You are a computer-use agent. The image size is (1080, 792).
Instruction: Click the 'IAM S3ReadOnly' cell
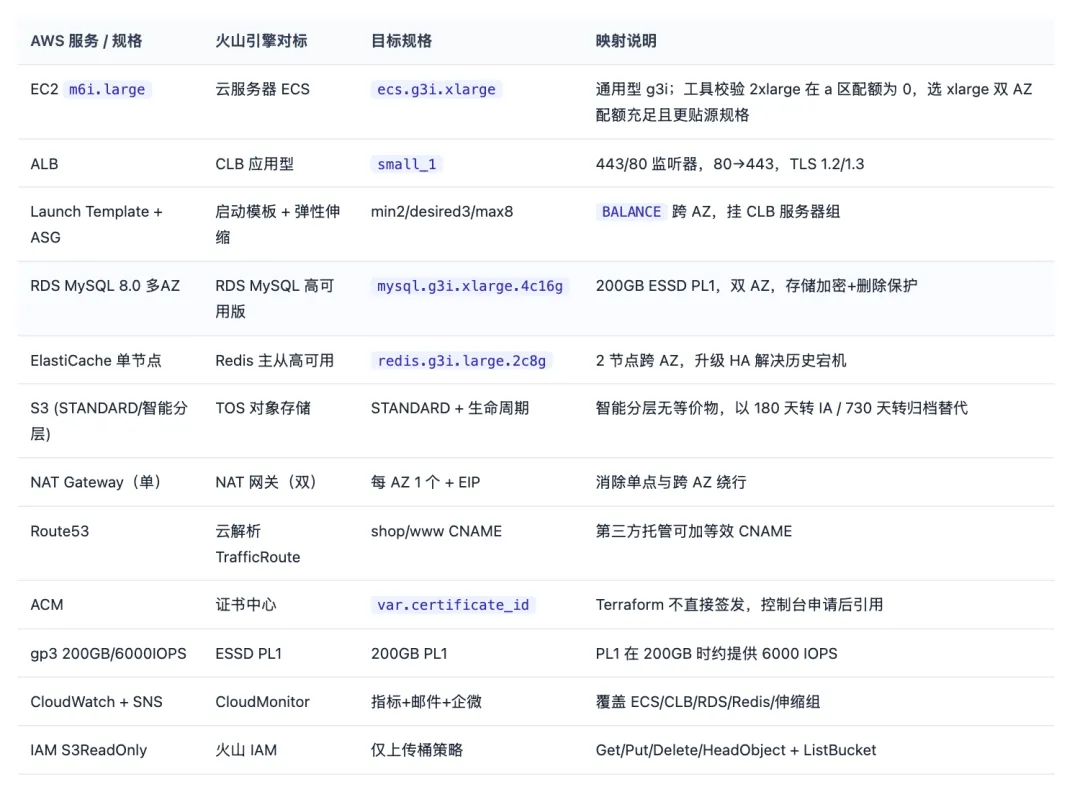[x=88, y=750]
